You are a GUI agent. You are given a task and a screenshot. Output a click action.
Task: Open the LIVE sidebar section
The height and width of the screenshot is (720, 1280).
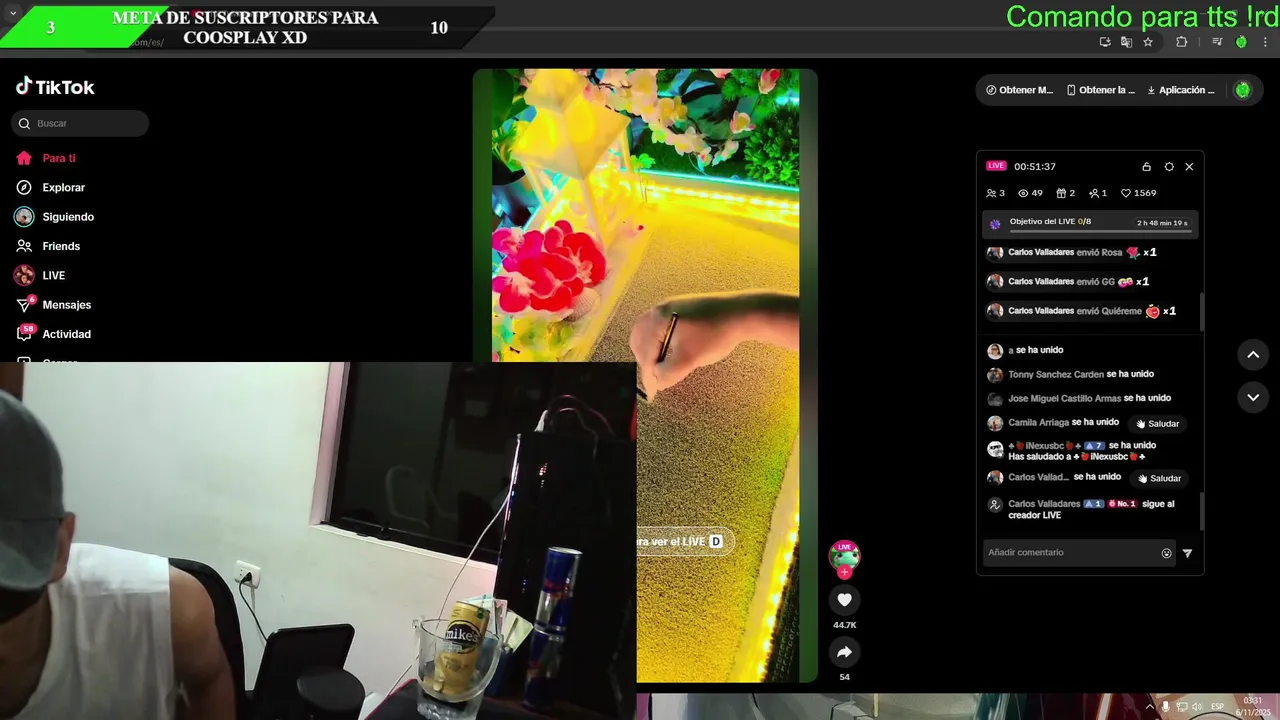[x=40, y=275]
